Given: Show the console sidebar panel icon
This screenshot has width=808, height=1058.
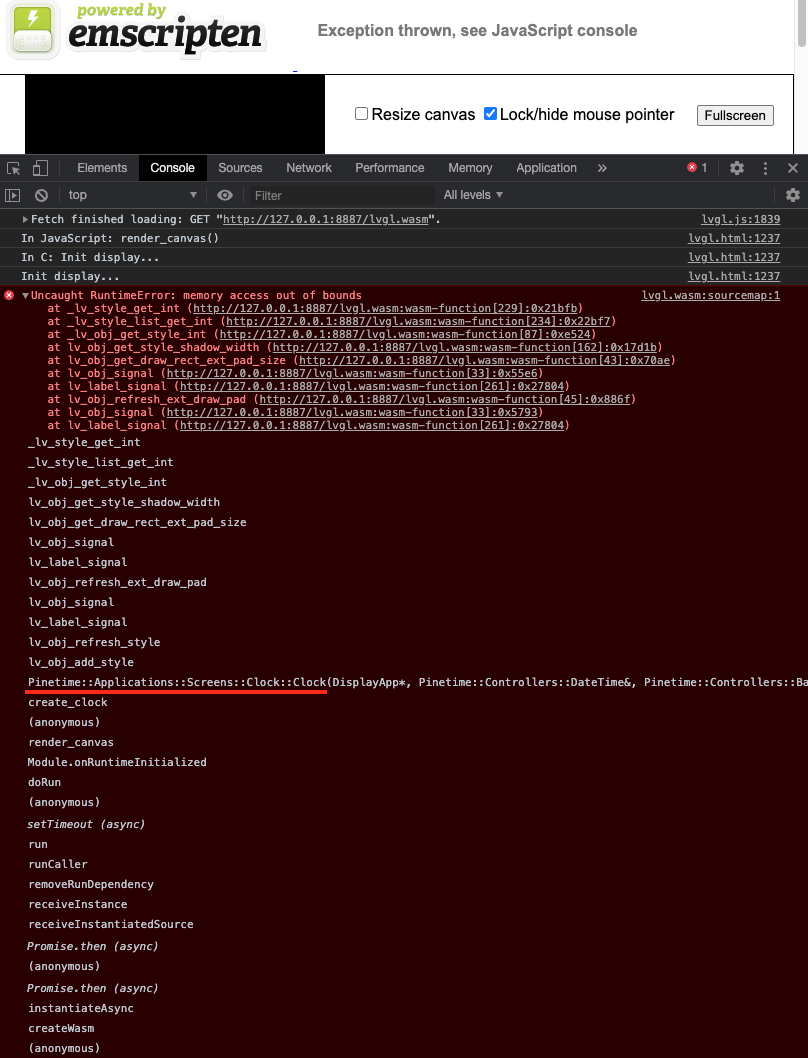Looking at the screenshot, I should tap(13, 195).
